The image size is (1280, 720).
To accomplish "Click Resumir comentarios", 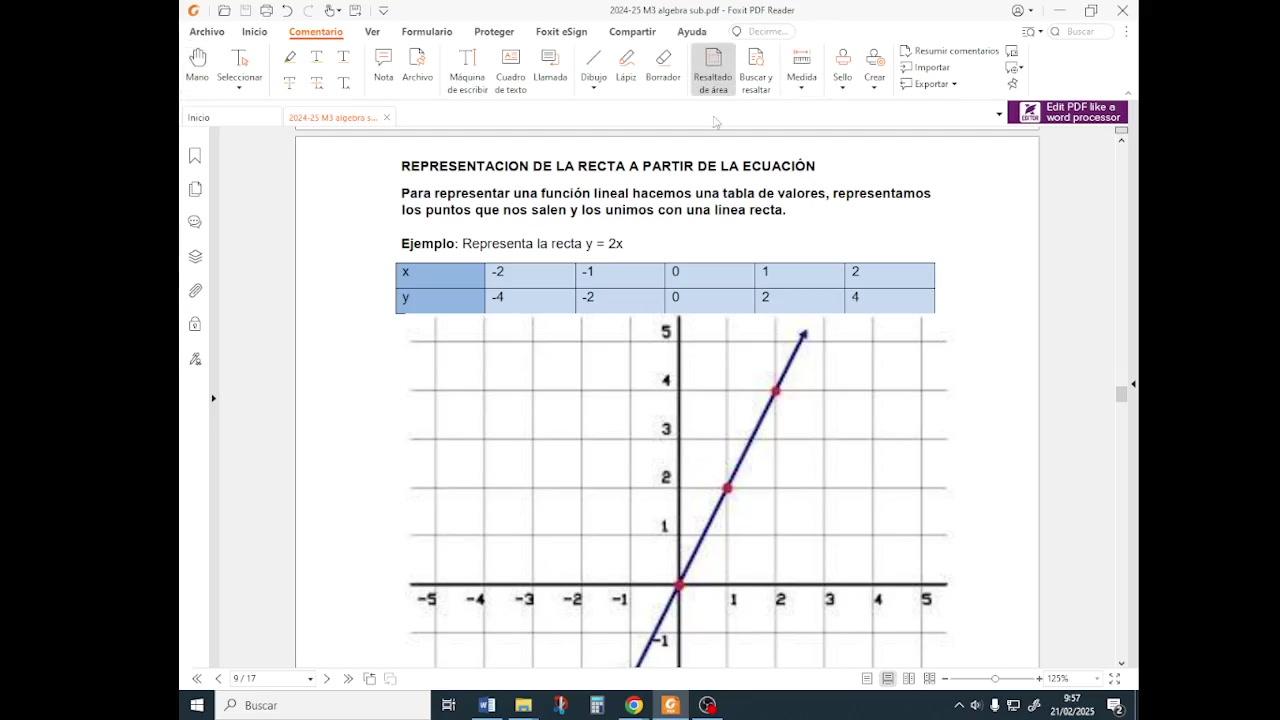I will click(949, 51).
